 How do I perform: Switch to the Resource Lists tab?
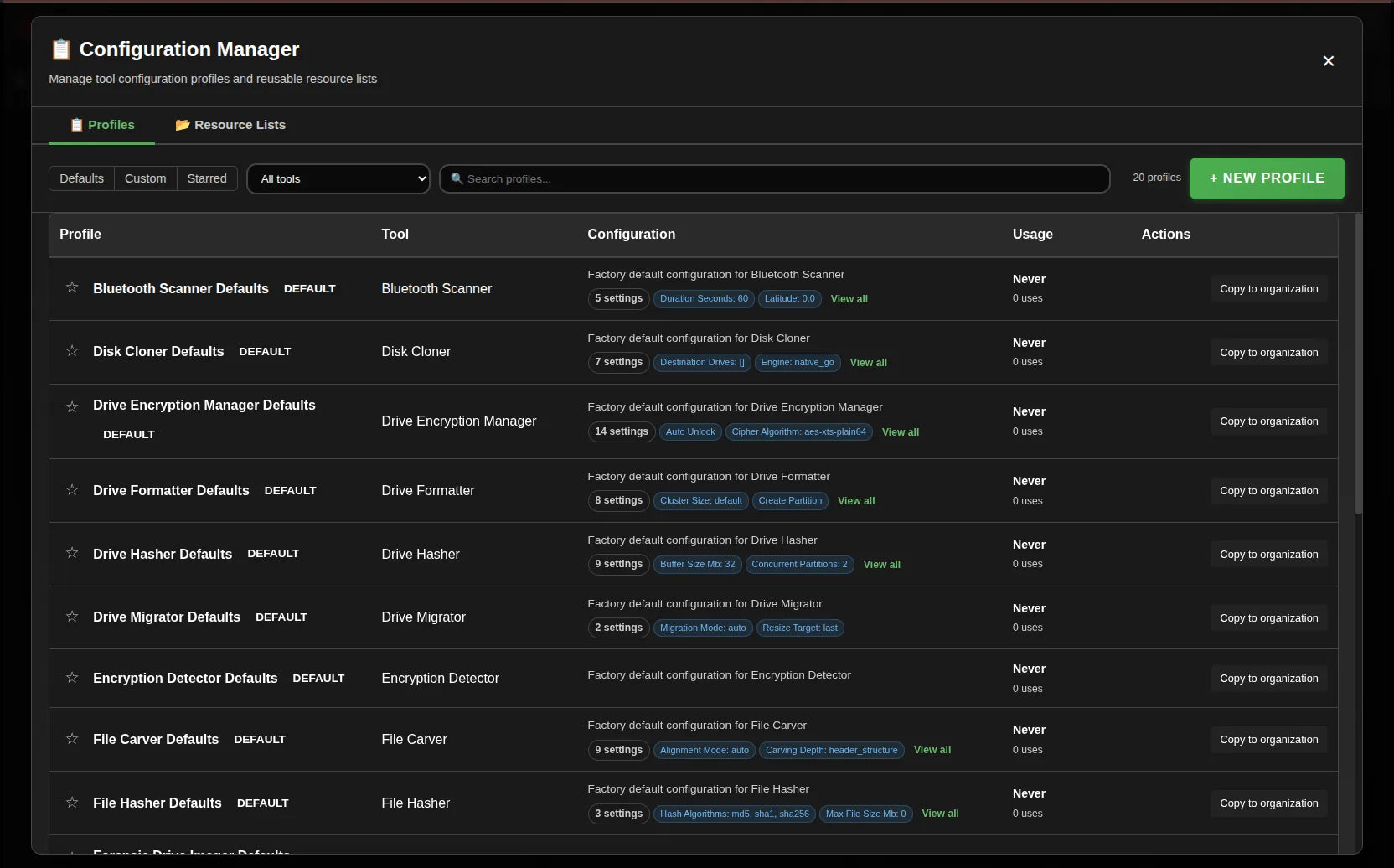click(230, 125)
